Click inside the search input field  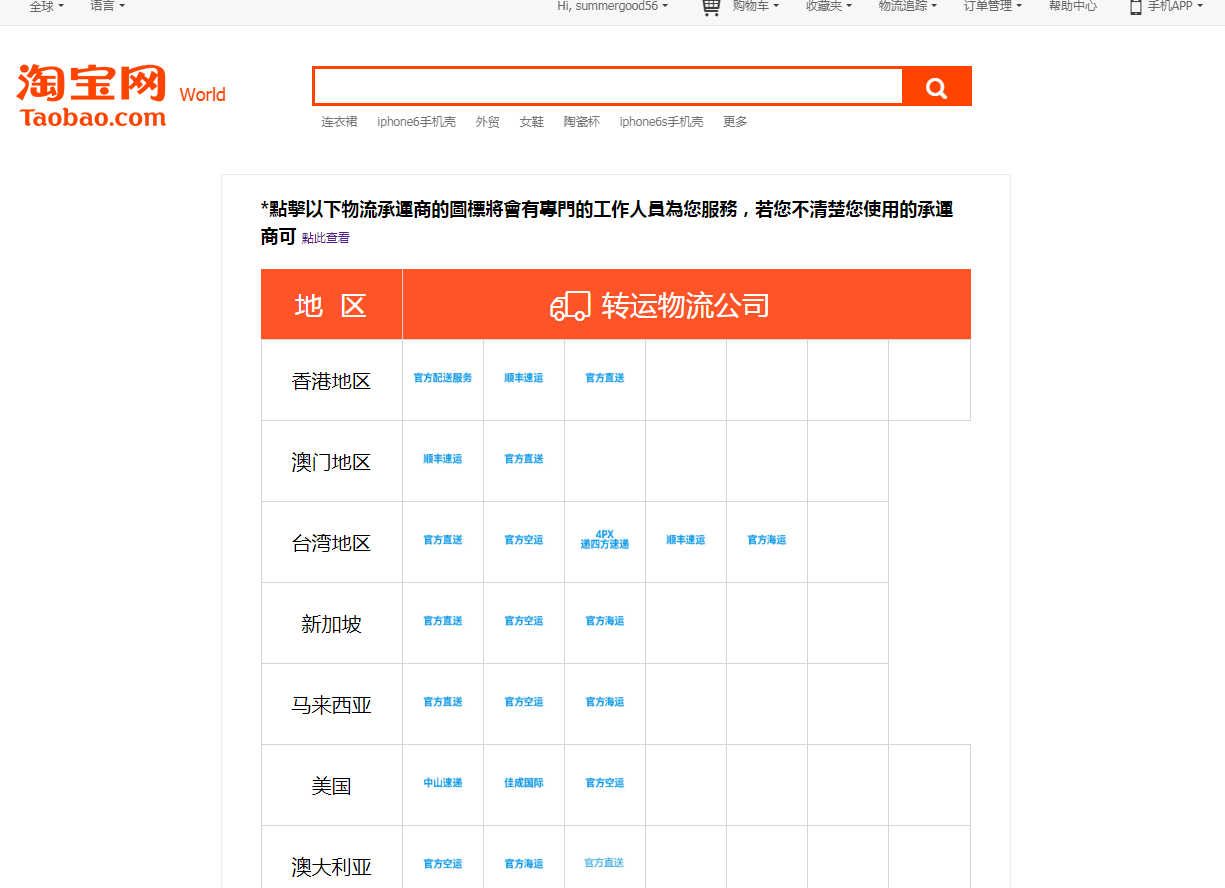(607, 87)
